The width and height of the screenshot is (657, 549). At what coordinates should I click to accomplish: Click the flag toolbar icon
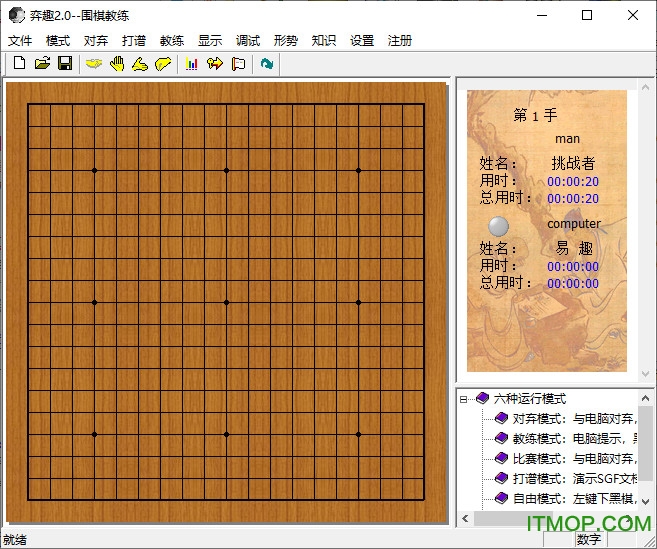[x=238, y=64]
